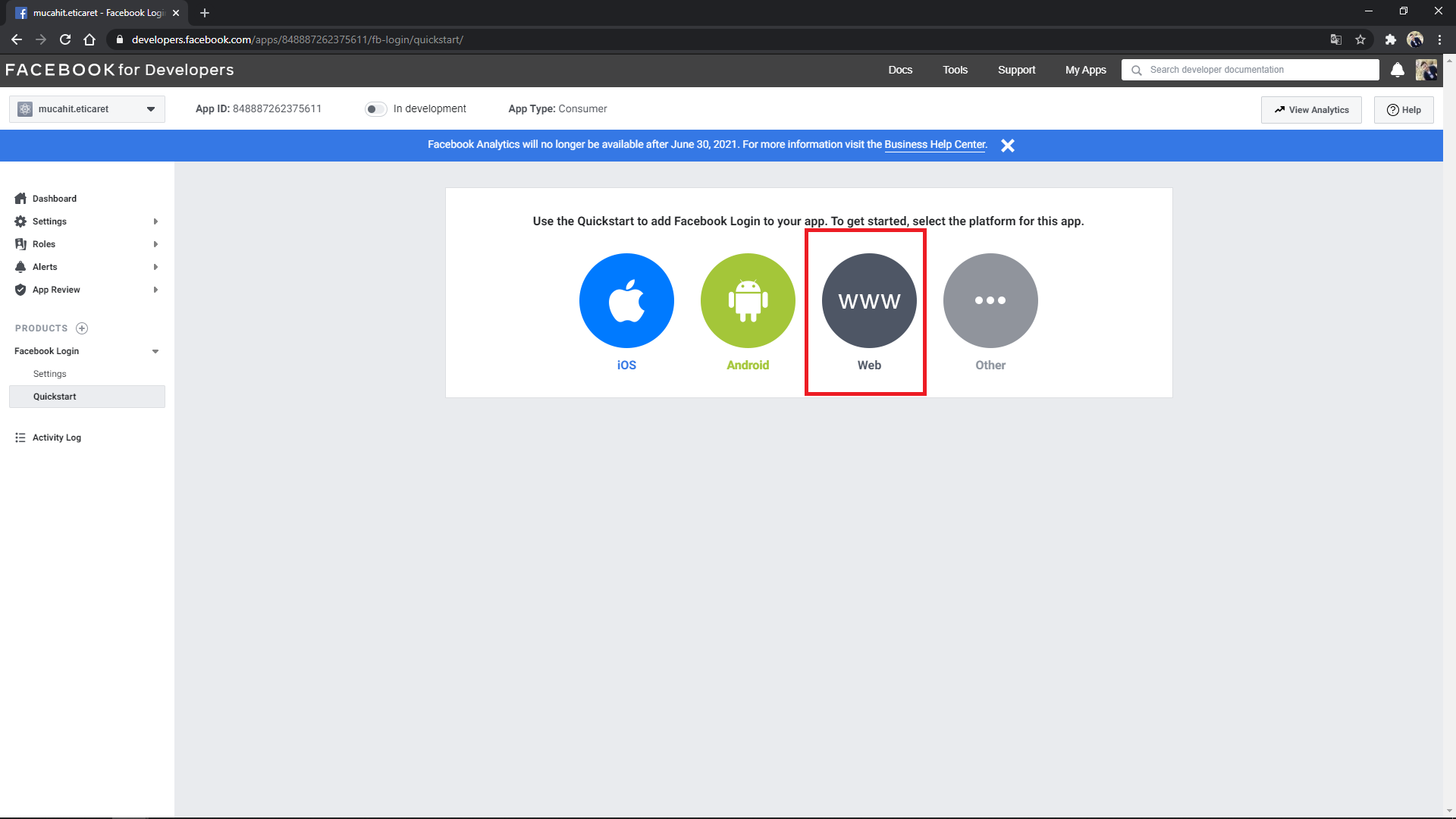The width and height of the screenshot is (1456, 819).
Task: Expand the Settings sidebar item arrow
Action: point(155,221)
